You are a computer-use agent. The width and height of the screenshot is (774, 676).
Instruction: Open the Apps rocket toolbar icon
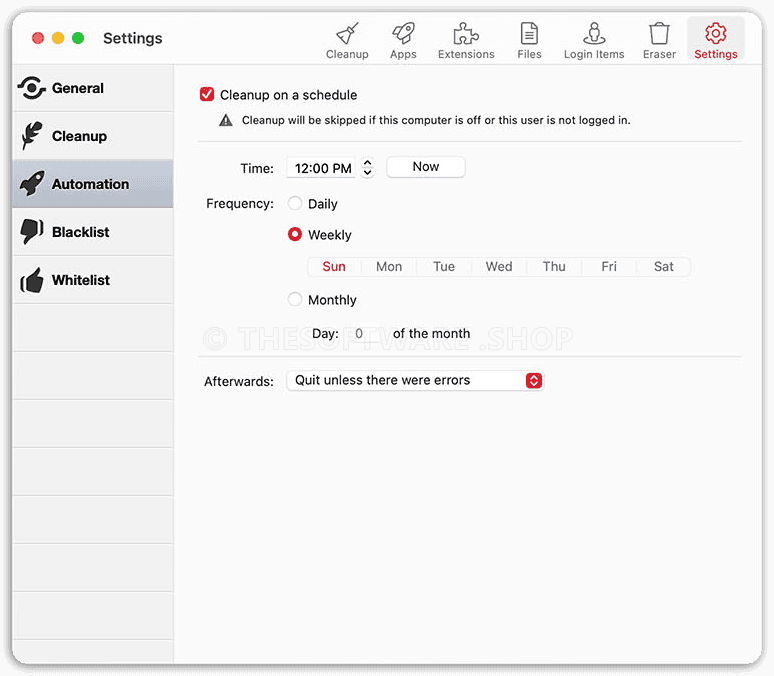point(403,34)
